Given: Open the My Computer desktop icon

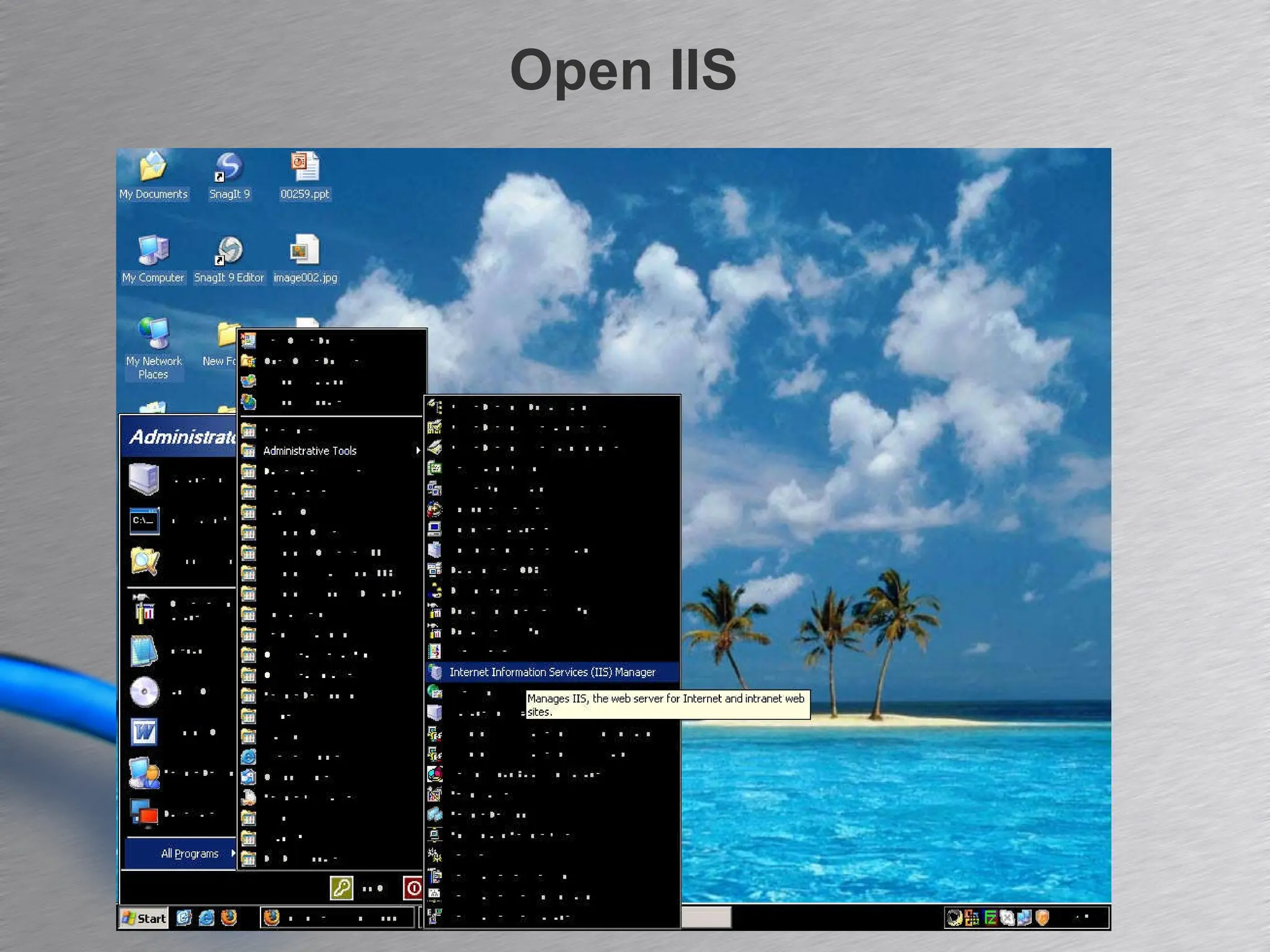Looking at the screenshot, I should pos(153,260).
